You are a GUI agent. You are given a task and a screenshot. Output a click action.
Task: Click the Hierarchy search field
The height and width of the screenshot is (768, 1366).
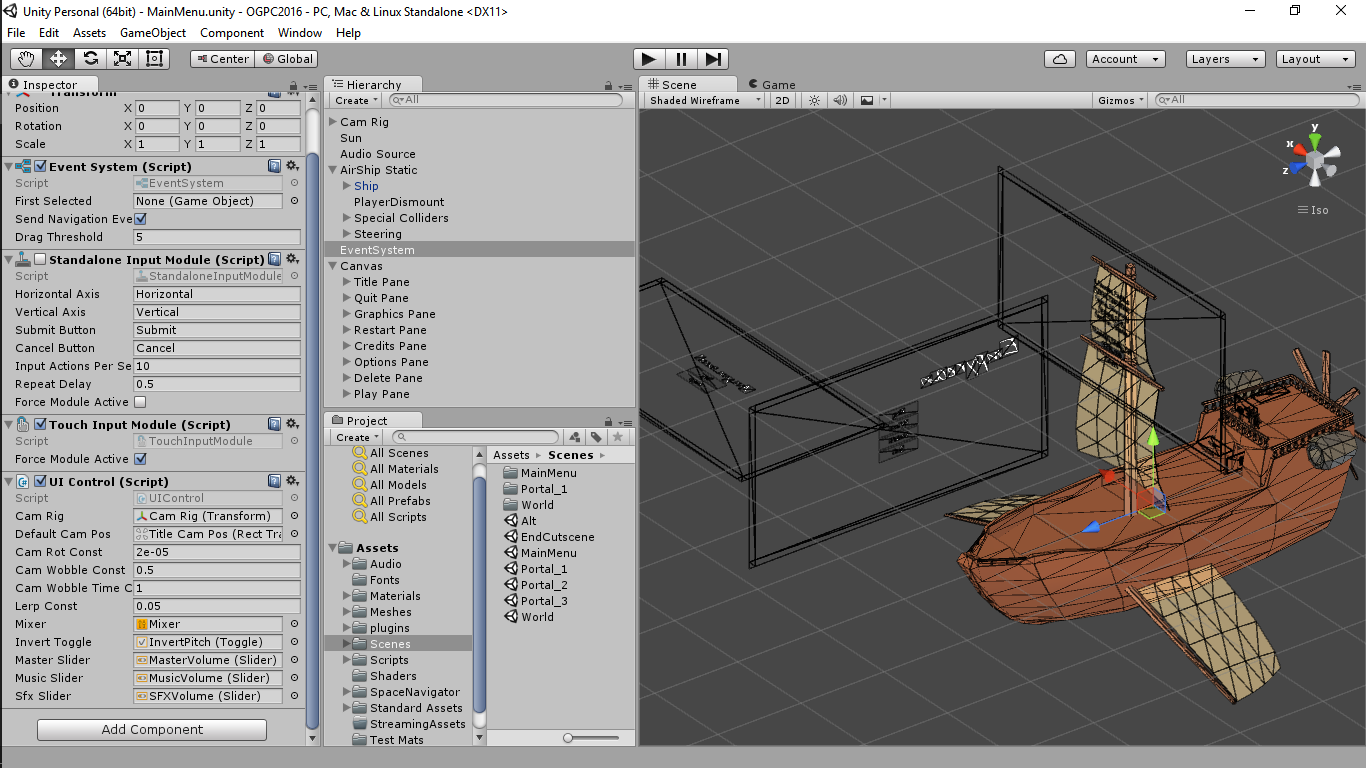(x=500, y=100)
